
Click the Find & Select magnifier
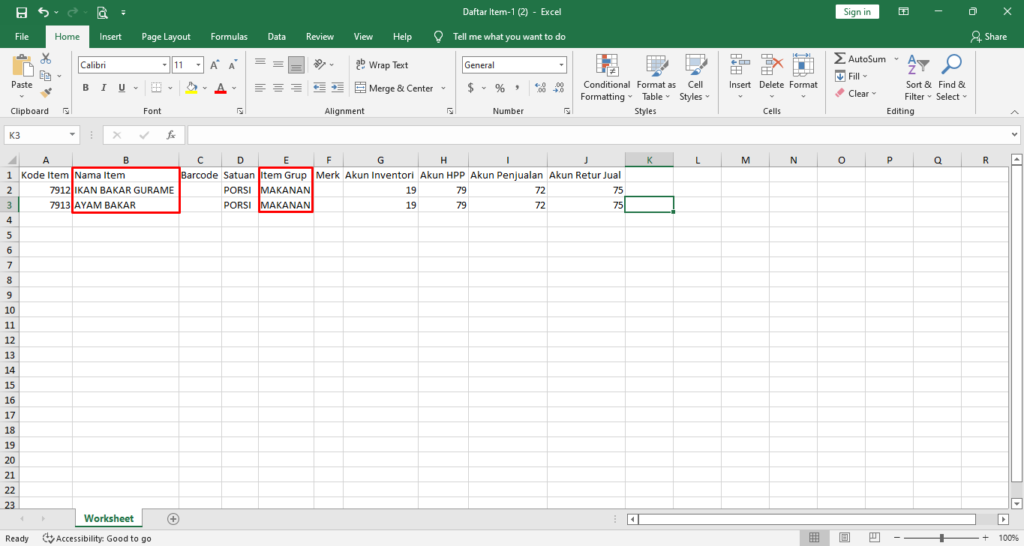tap(951, 77)
